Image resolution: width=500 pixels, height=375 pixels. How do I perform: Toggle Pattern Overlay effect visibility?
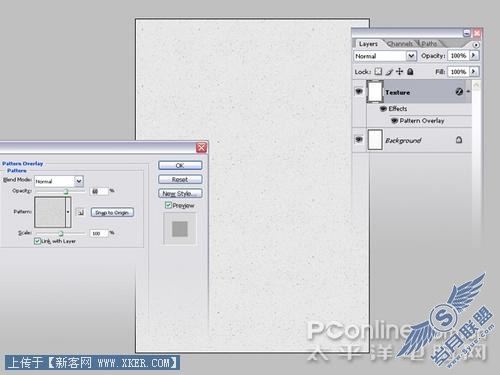(394, 120)
